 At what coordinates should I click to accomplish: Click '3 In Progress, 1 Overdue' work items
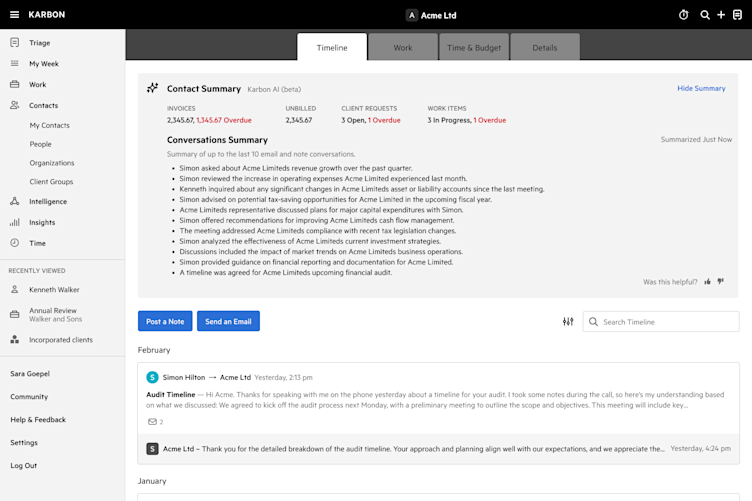(x=467, y=120)
